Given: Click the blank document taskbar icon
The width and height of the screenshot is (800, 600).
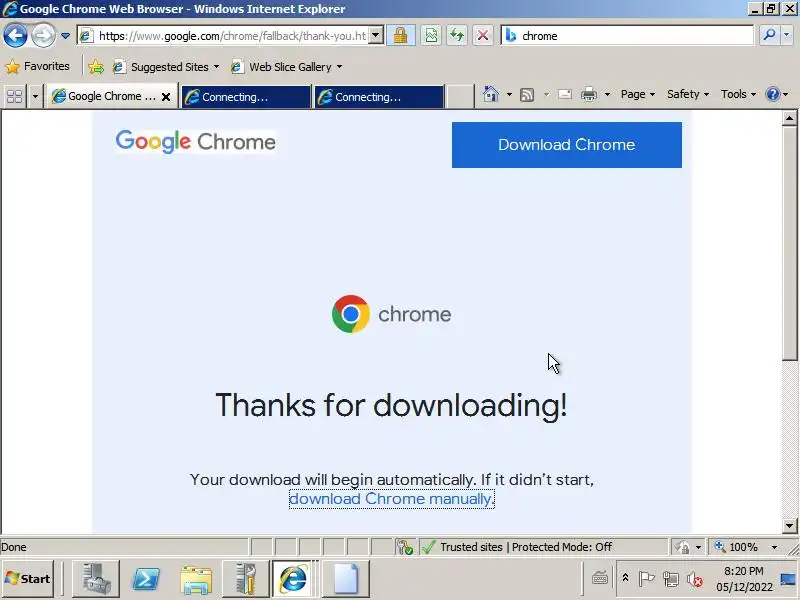Looking at the screenshot, I should click(346, 579).
